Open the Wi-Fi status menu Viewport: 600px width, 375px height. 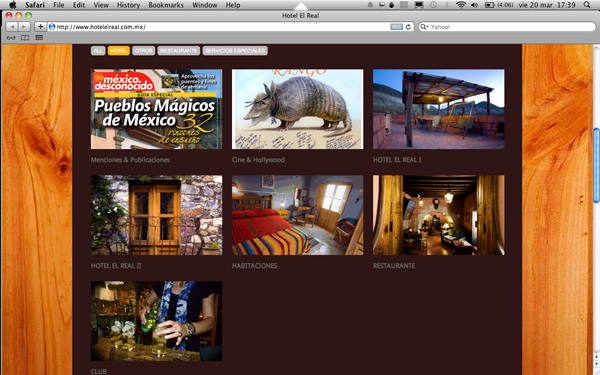[461, 5]
